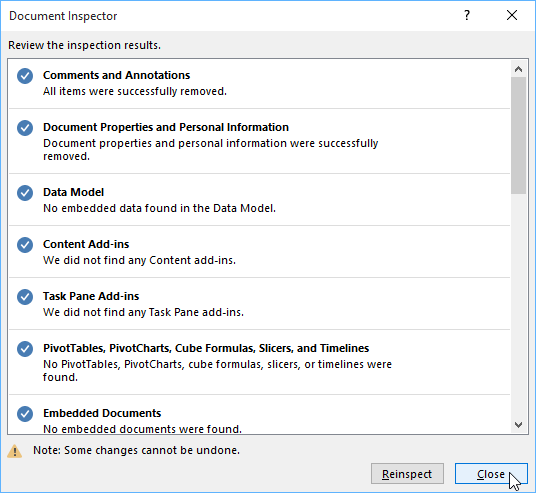This screenshot has height=493, width=536.
Task: Click the scroll up arrow
Action: coord(519,69)
